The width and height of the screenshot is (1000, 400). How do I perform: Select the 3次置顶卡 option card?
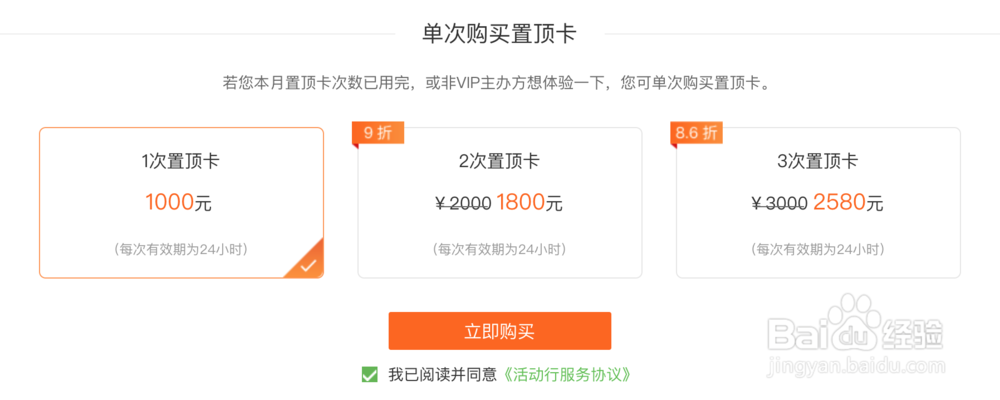818,203
